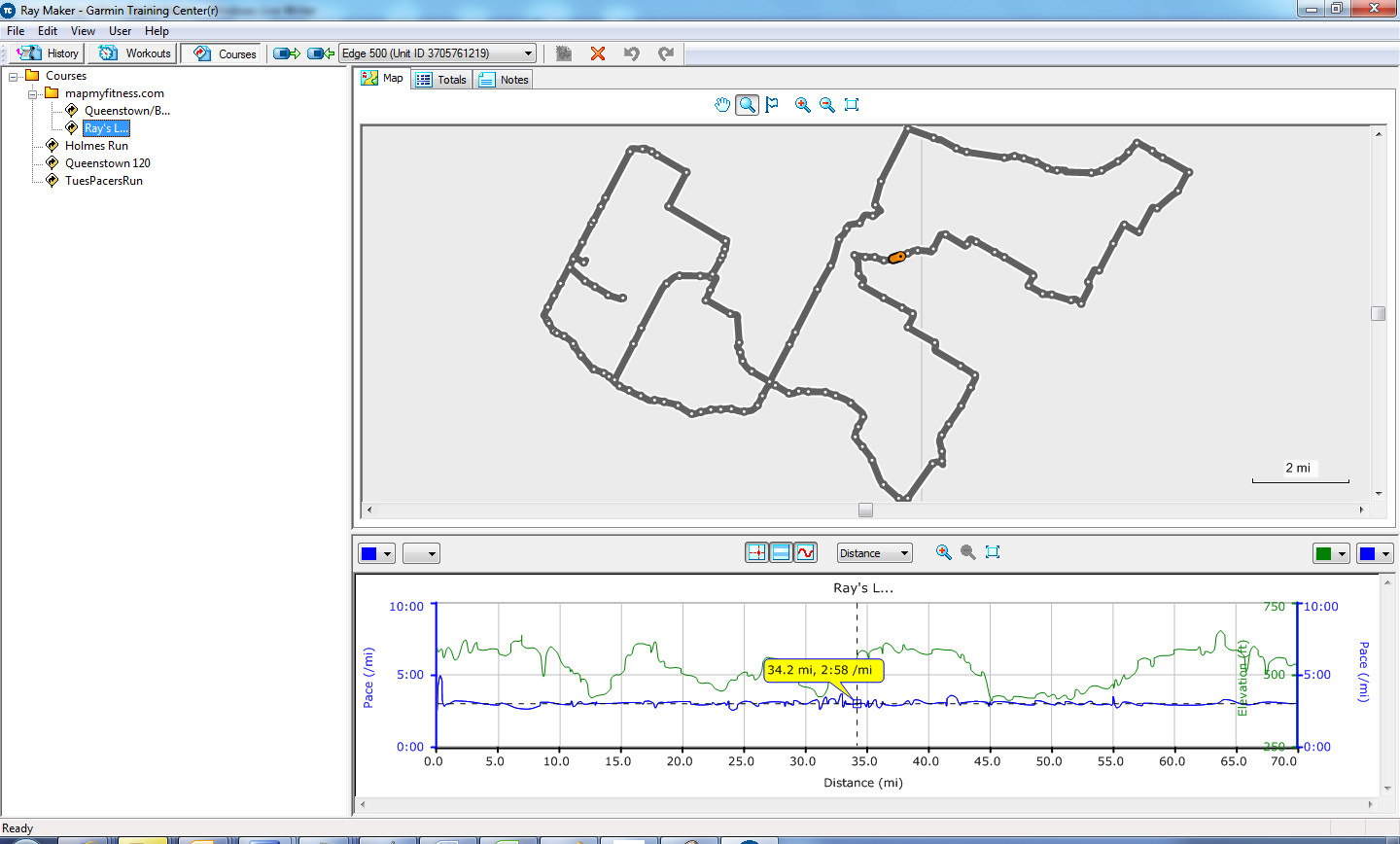Click the orange position marker on map
1400x844 pixels.
click(896, 258)
